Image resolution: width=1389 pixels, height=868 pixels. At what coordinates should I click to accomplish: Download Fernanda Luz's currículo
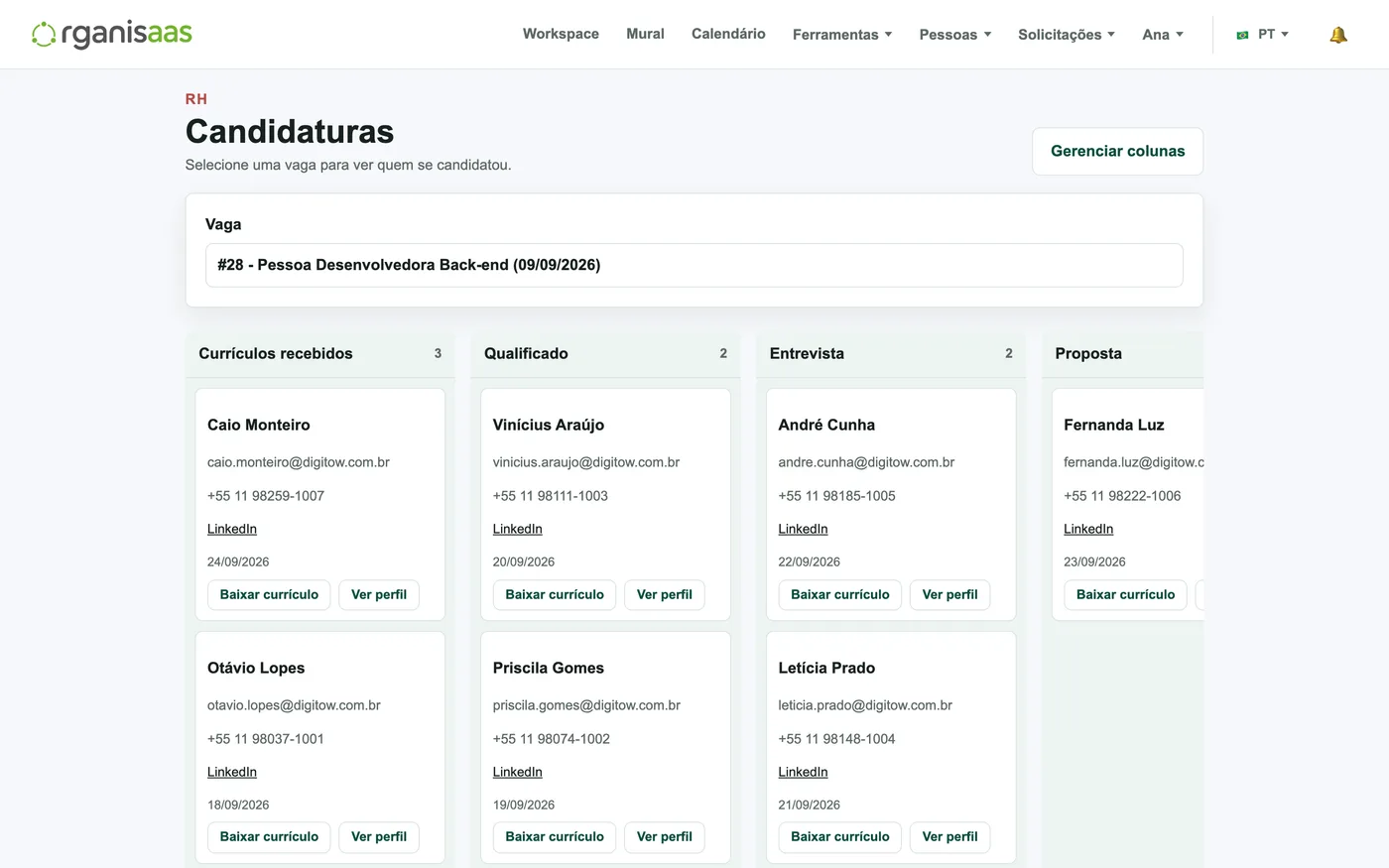[x=1125, y=594]
